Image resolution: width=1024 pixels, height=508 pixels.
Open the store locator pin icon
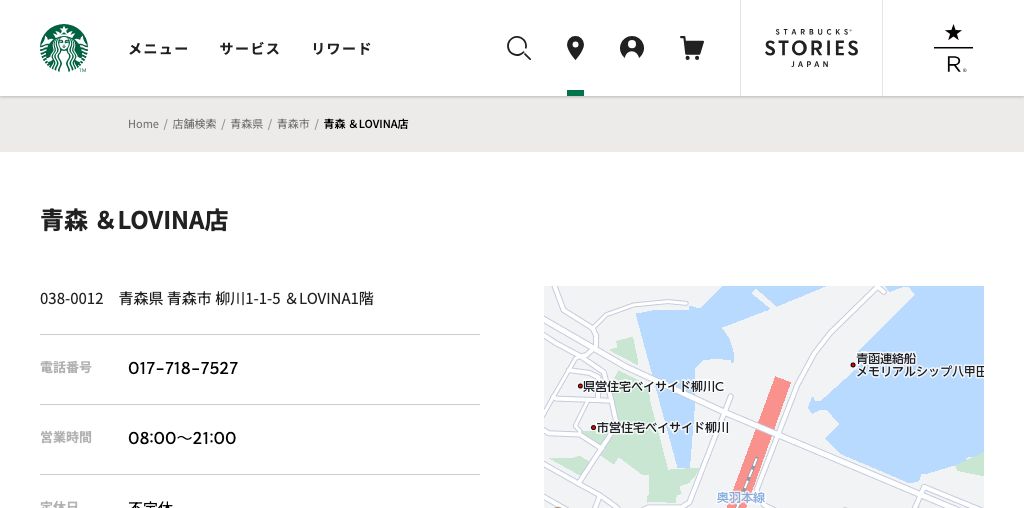pos(575,48)
